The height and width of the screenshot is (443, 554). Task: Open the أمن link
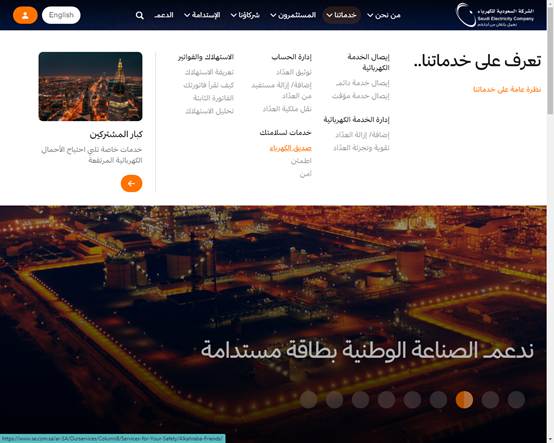pos(306,174)
